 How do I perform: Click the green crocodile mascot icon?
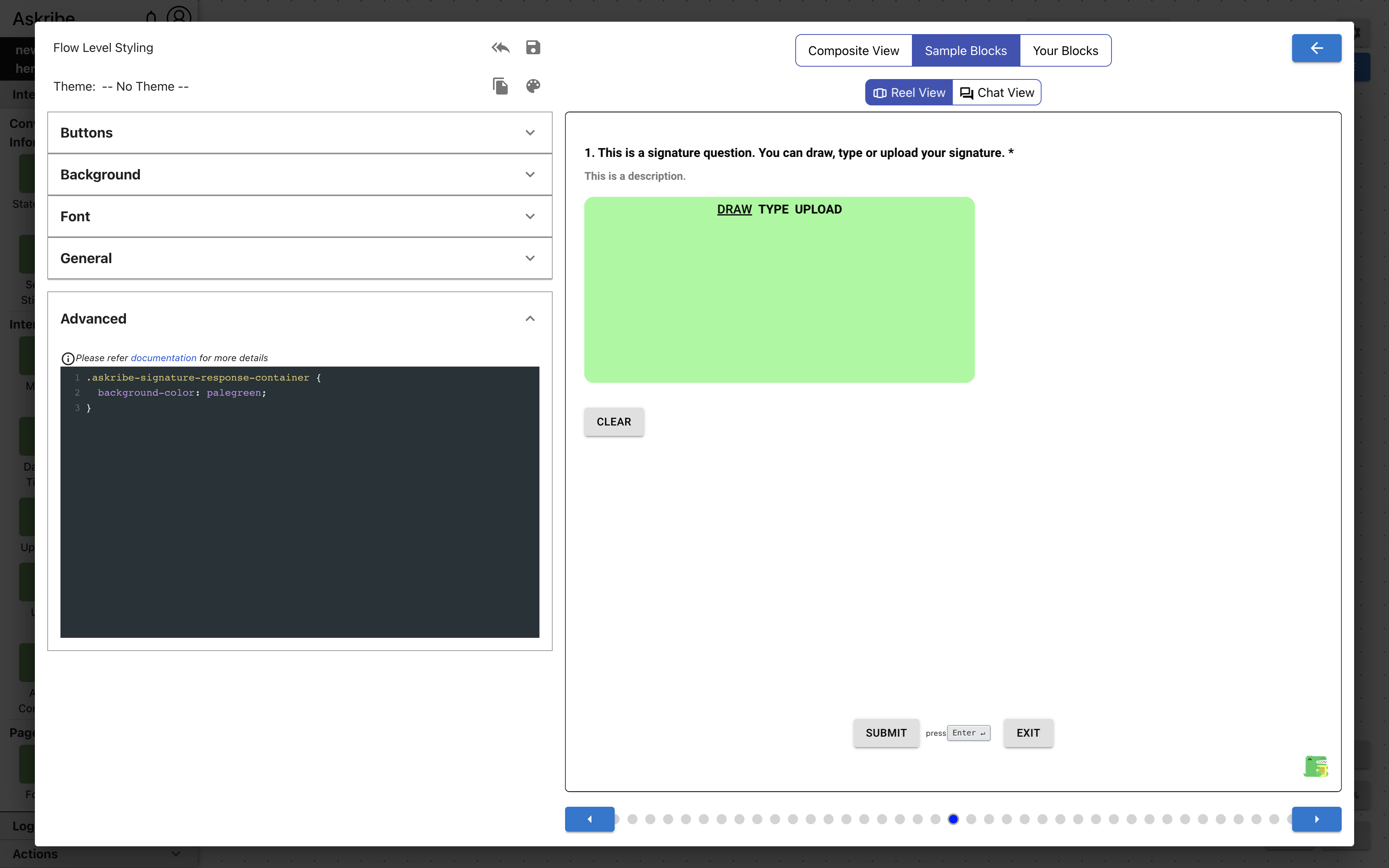point(1315,766)
